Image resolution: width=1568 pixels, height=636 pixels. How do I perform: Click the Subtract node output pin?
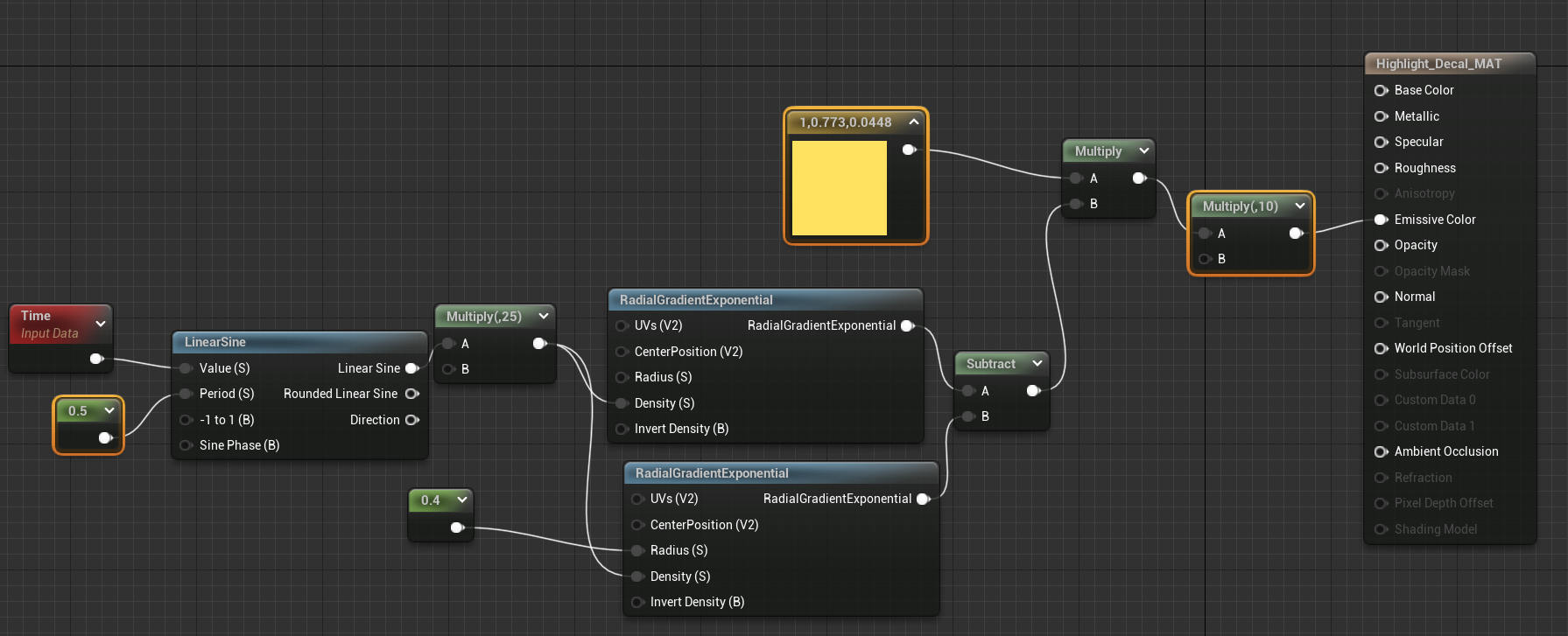point(1033,391)
